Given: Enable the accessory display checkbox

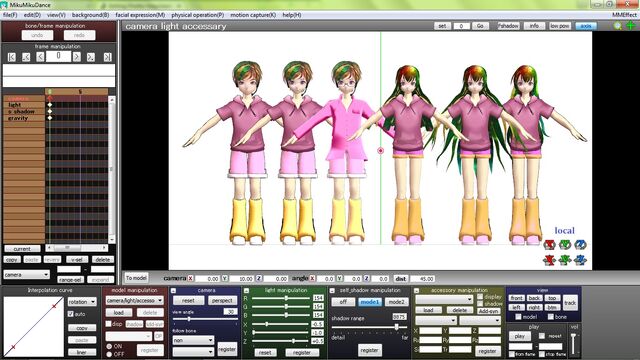Looking at the screenshot, I should (x=480, y=297).
